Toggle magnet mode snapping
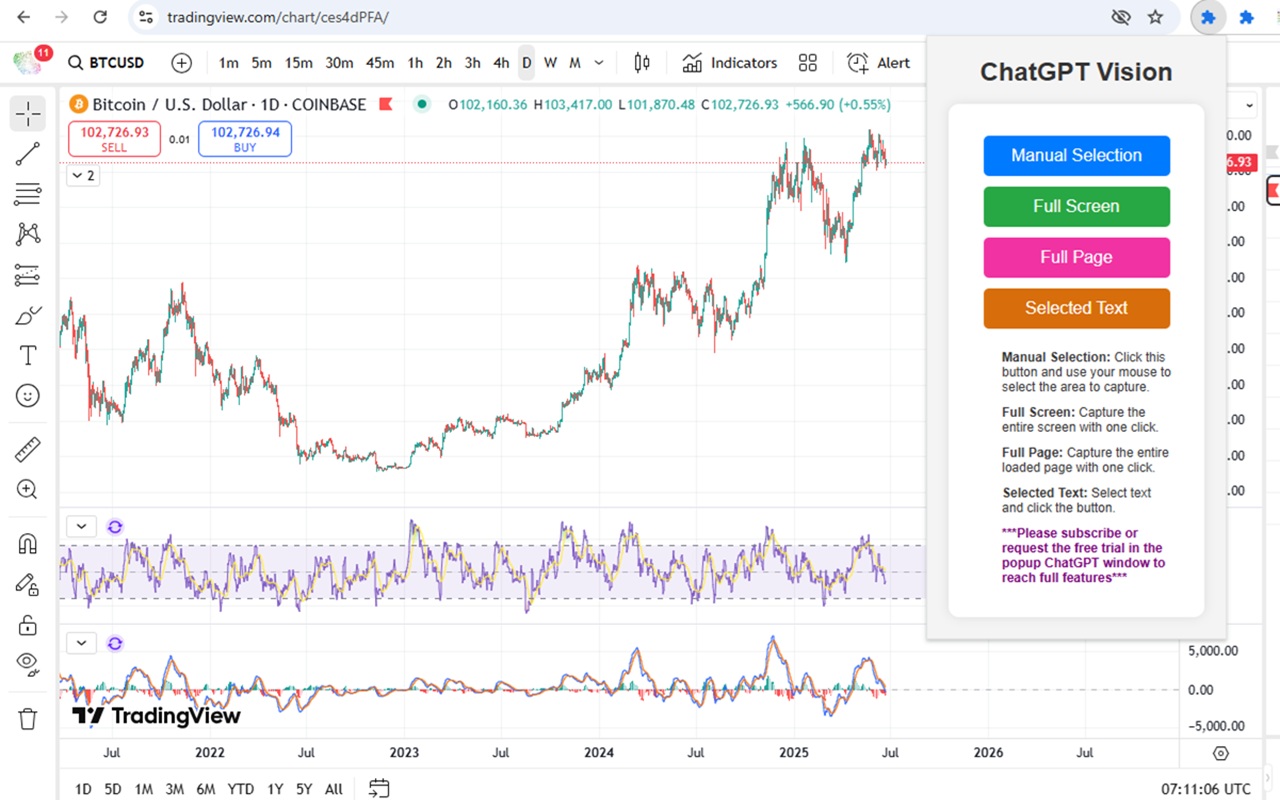 27,543
